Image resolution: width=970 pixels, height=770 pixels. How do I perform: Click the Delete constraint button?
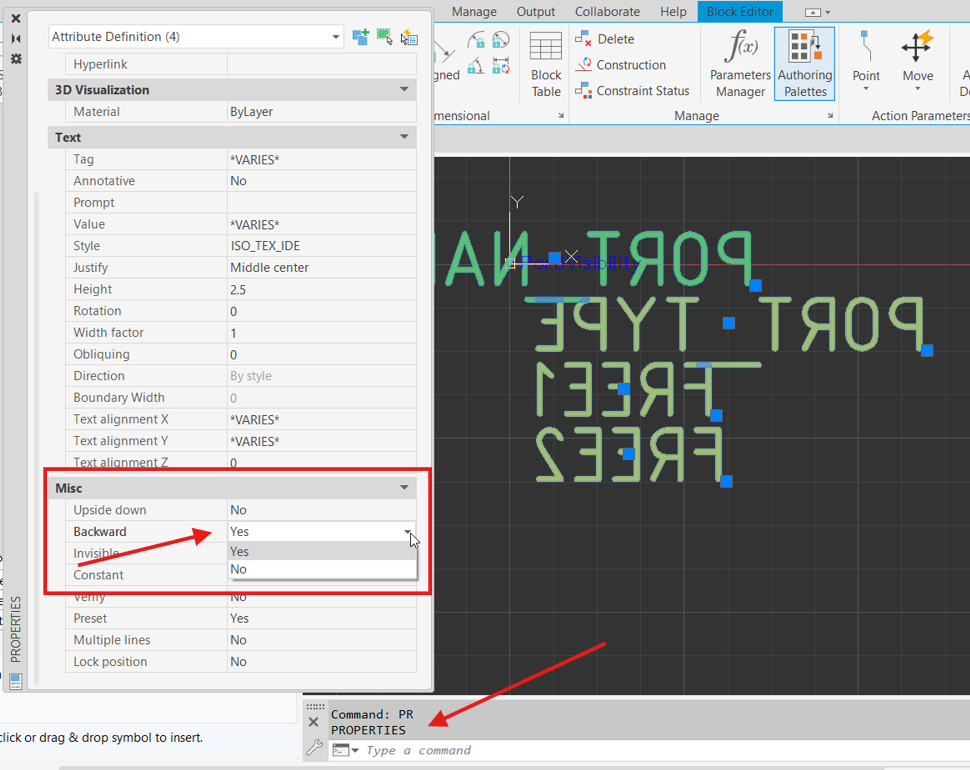point(606,39)
